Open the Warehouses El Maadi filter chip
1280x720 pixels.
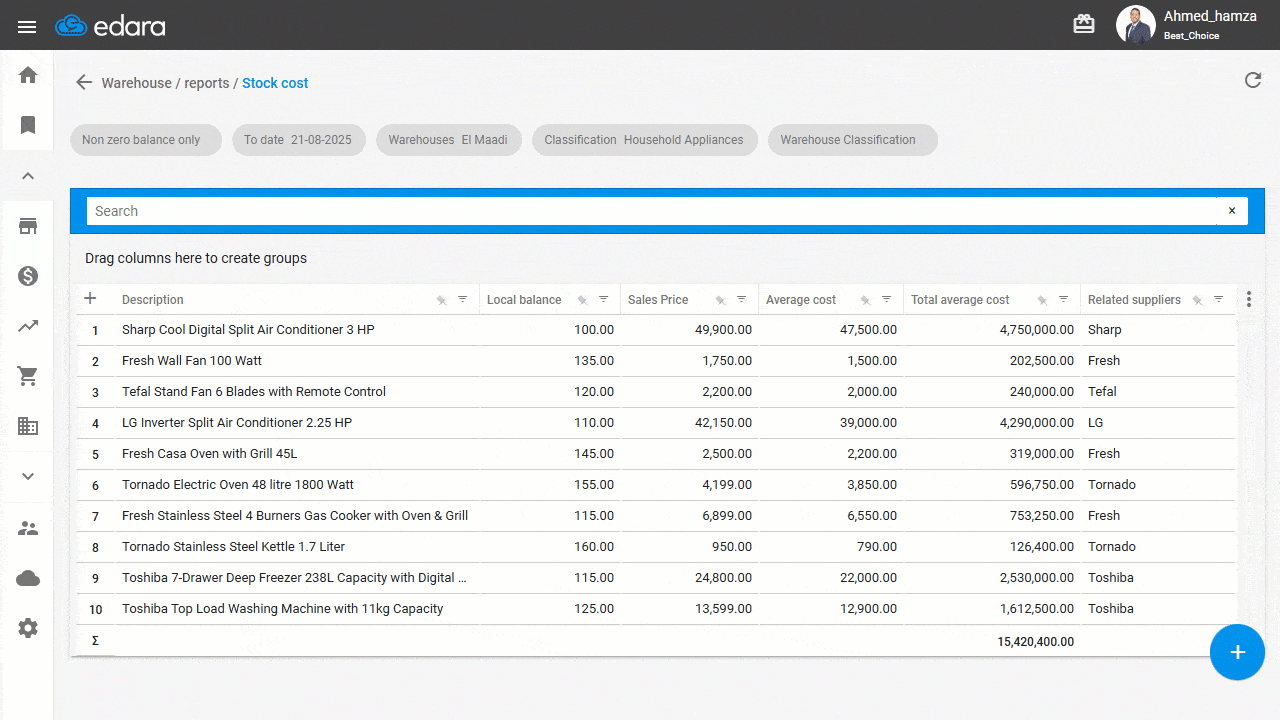click(448, 140)
